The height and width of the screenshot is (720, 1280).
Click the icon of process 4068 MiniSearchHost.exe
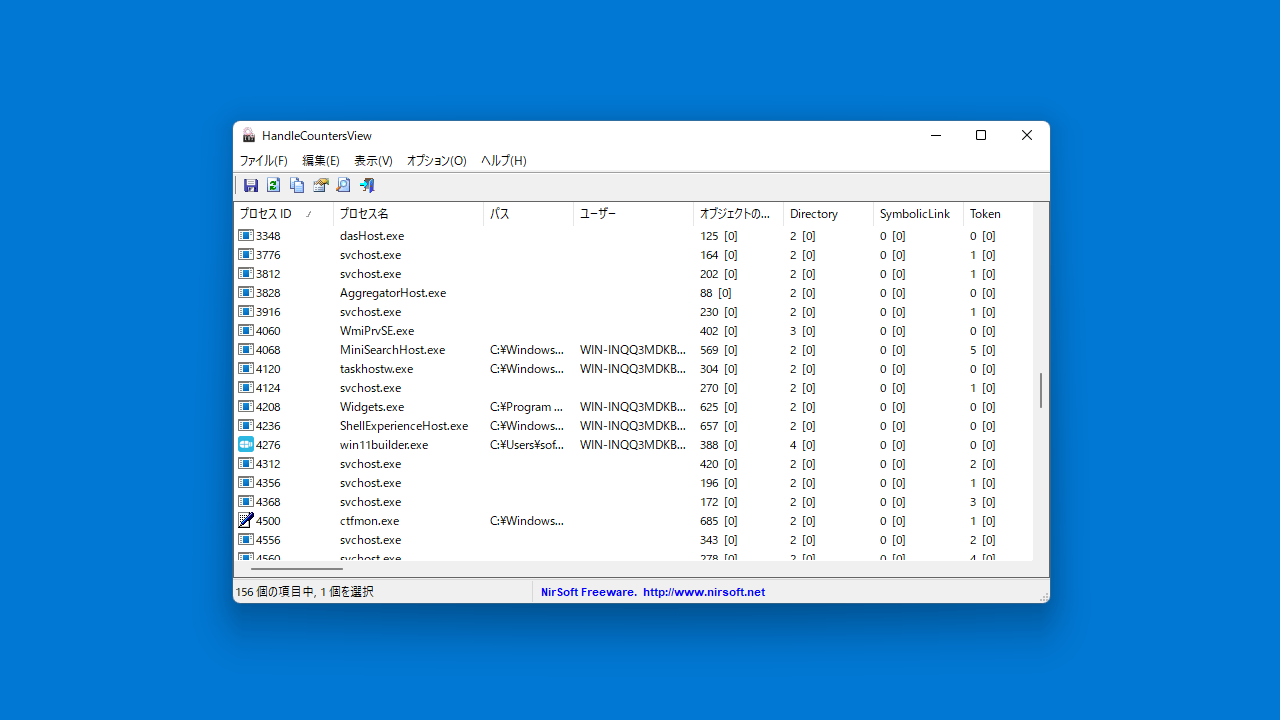(246, 349)
